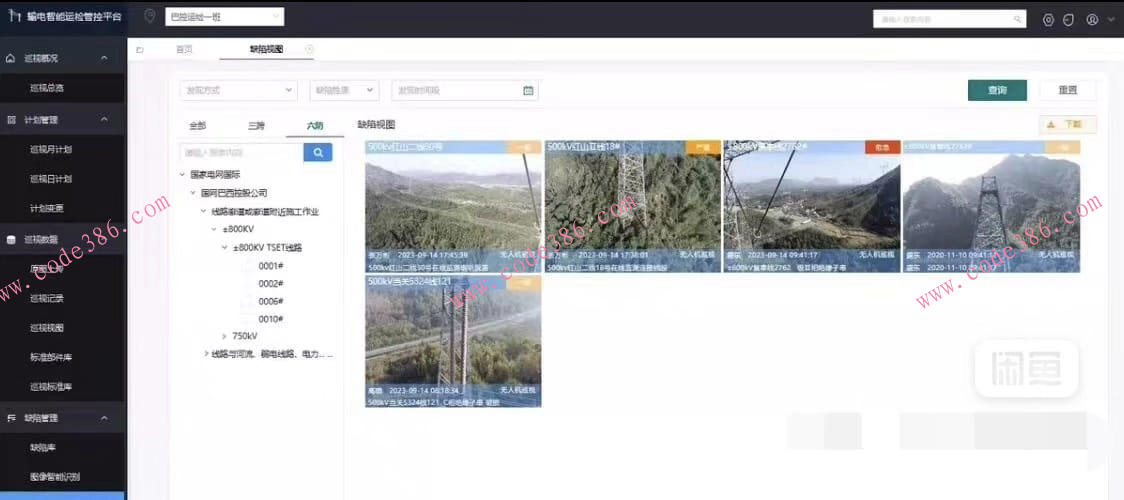Tick the 0010# tower checkbox
This screenshot has height=500, width=1124.
point(249,319)
